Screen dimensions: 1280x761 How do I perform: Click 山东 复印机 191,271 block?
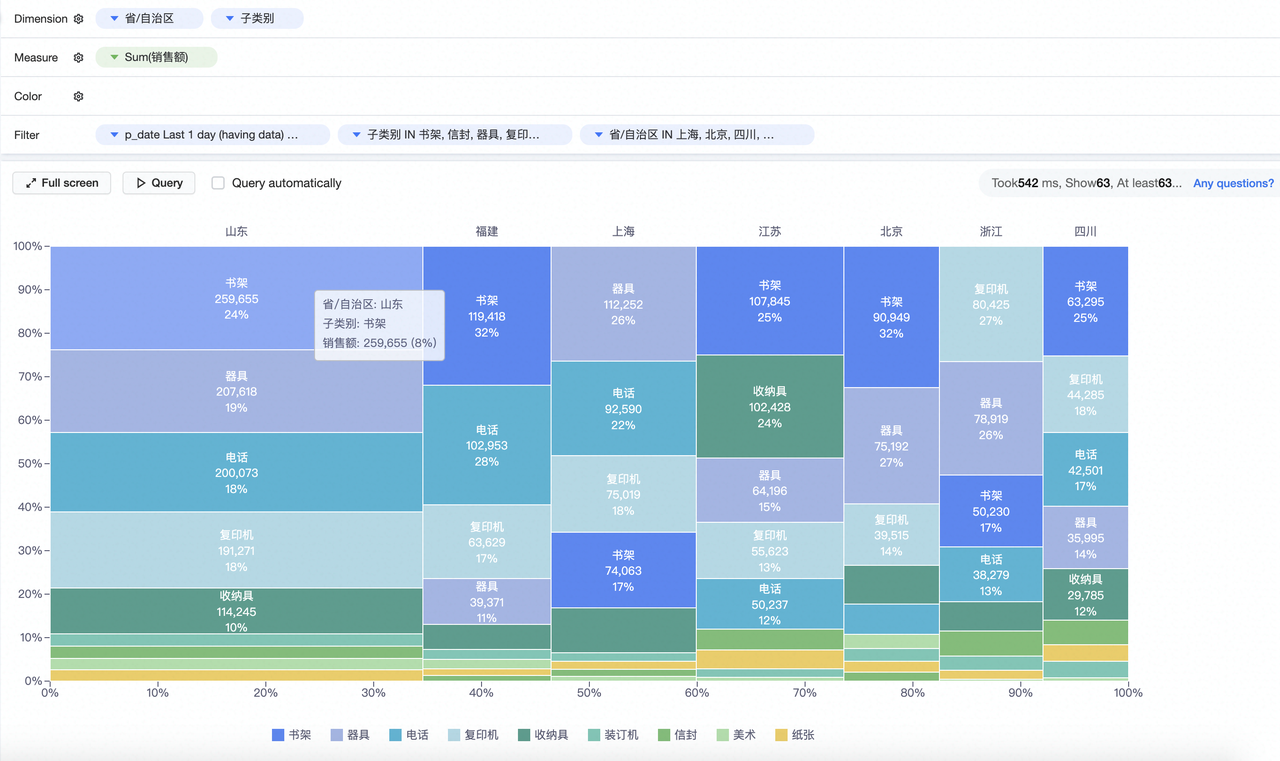coord(236,550)
